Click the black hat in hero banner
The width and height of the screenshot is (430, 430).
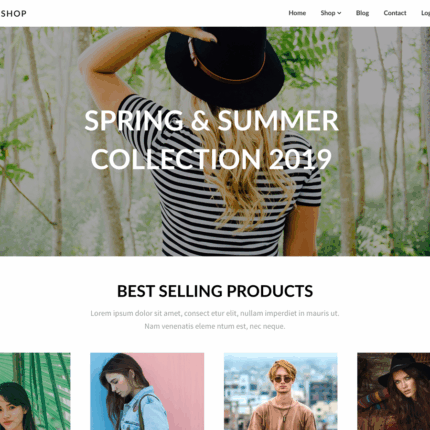tap(224, 65)
